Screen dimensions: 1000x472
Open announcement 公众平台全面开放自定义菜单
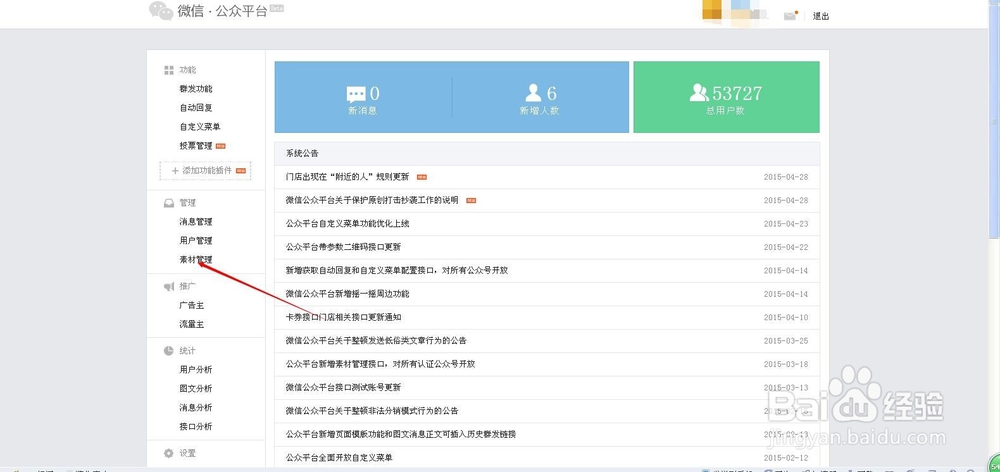point(339,457)
